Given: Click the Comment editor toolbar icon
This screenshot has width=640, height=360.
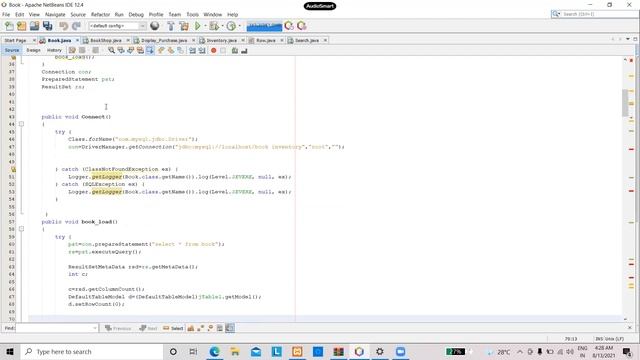Looking at the screenshot, I should pos(235,51).
